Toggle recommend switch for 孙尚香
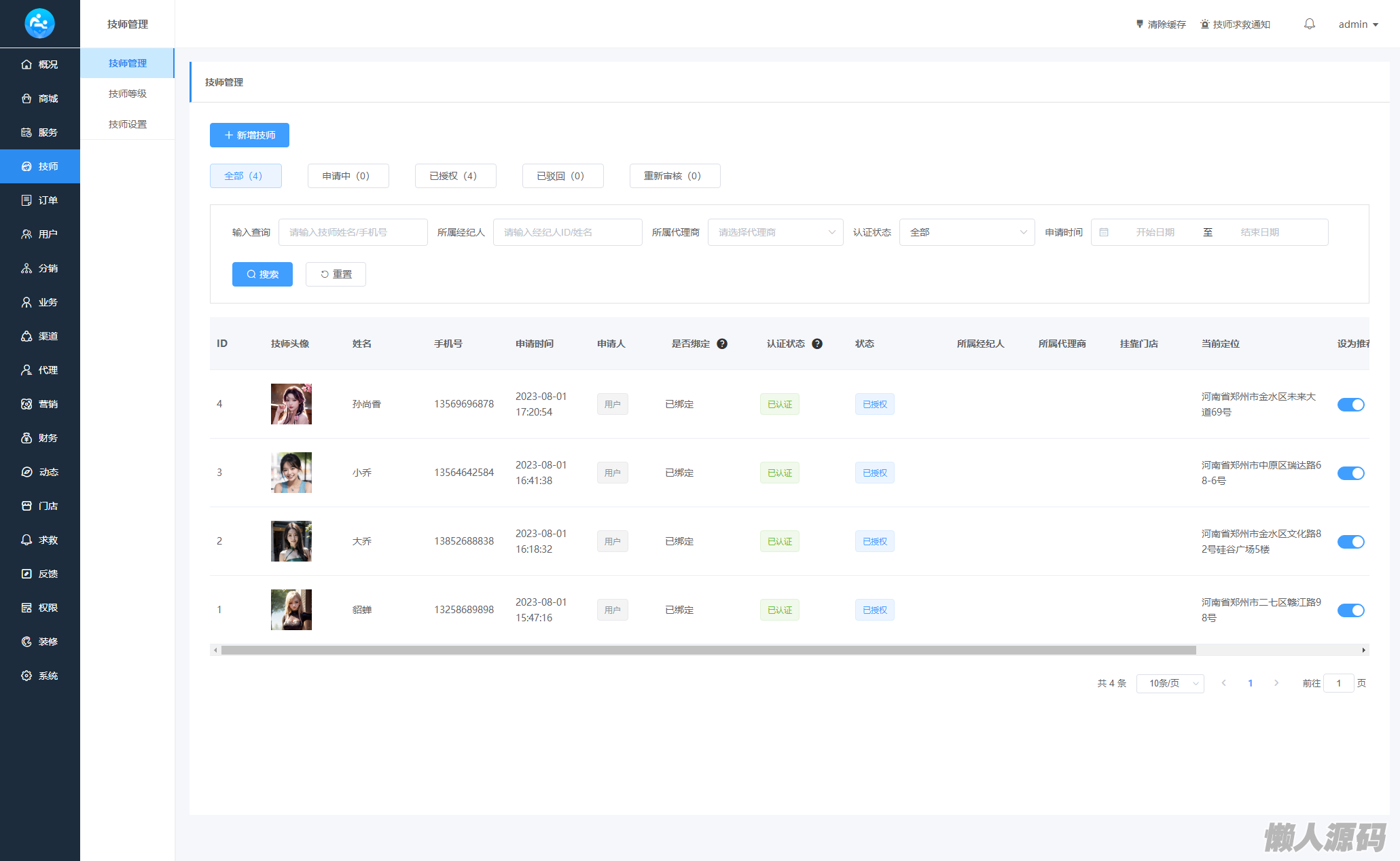 [1350, 405]
